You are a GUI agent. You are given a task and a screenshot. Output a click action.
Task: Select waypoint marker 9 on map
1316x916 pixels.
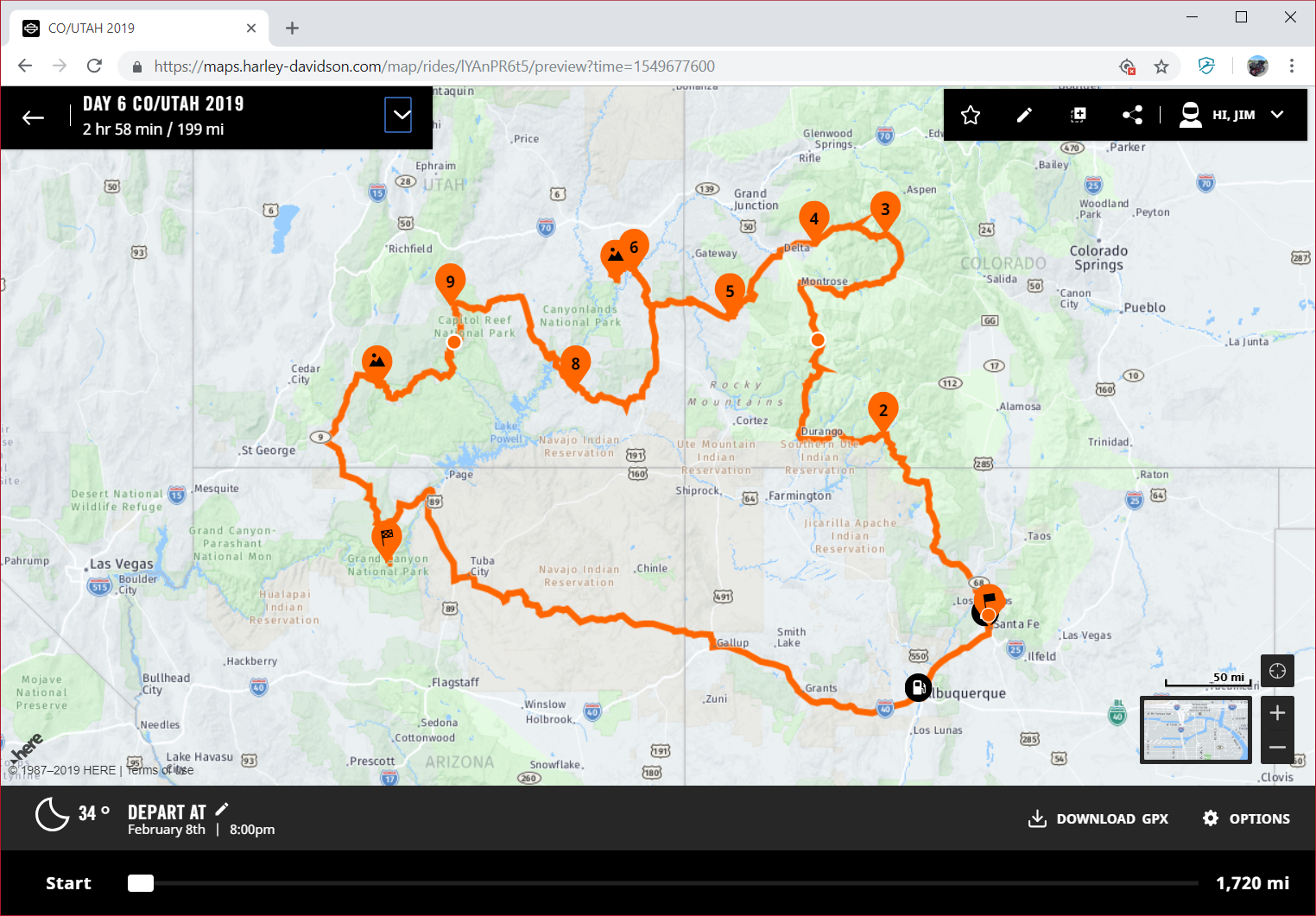coord(450,282)
